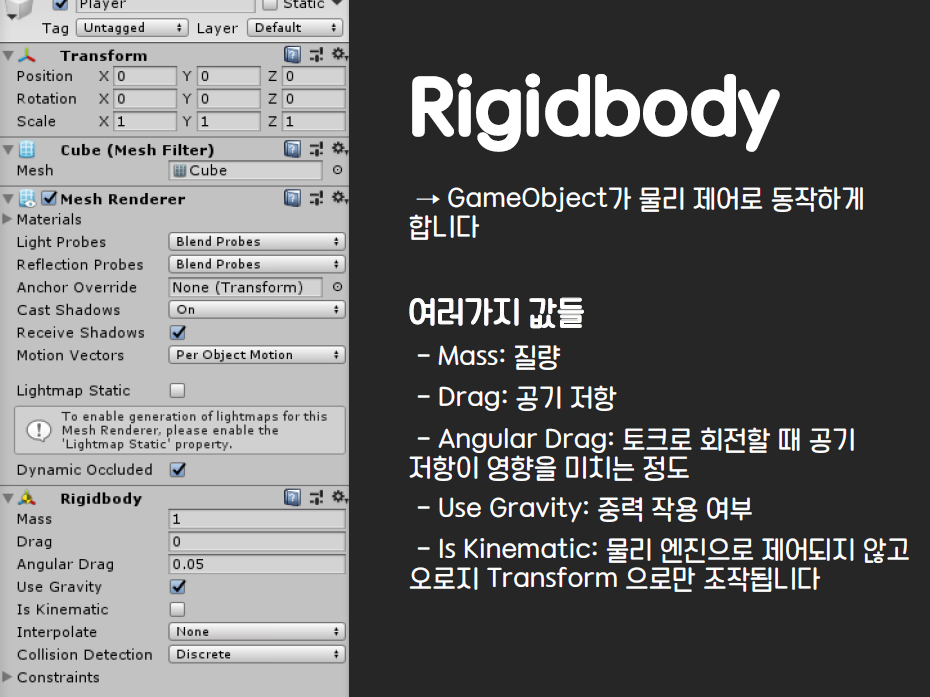Click the Rigidbody component icon
The image size is (930, 697).
(x=27, y=498)
